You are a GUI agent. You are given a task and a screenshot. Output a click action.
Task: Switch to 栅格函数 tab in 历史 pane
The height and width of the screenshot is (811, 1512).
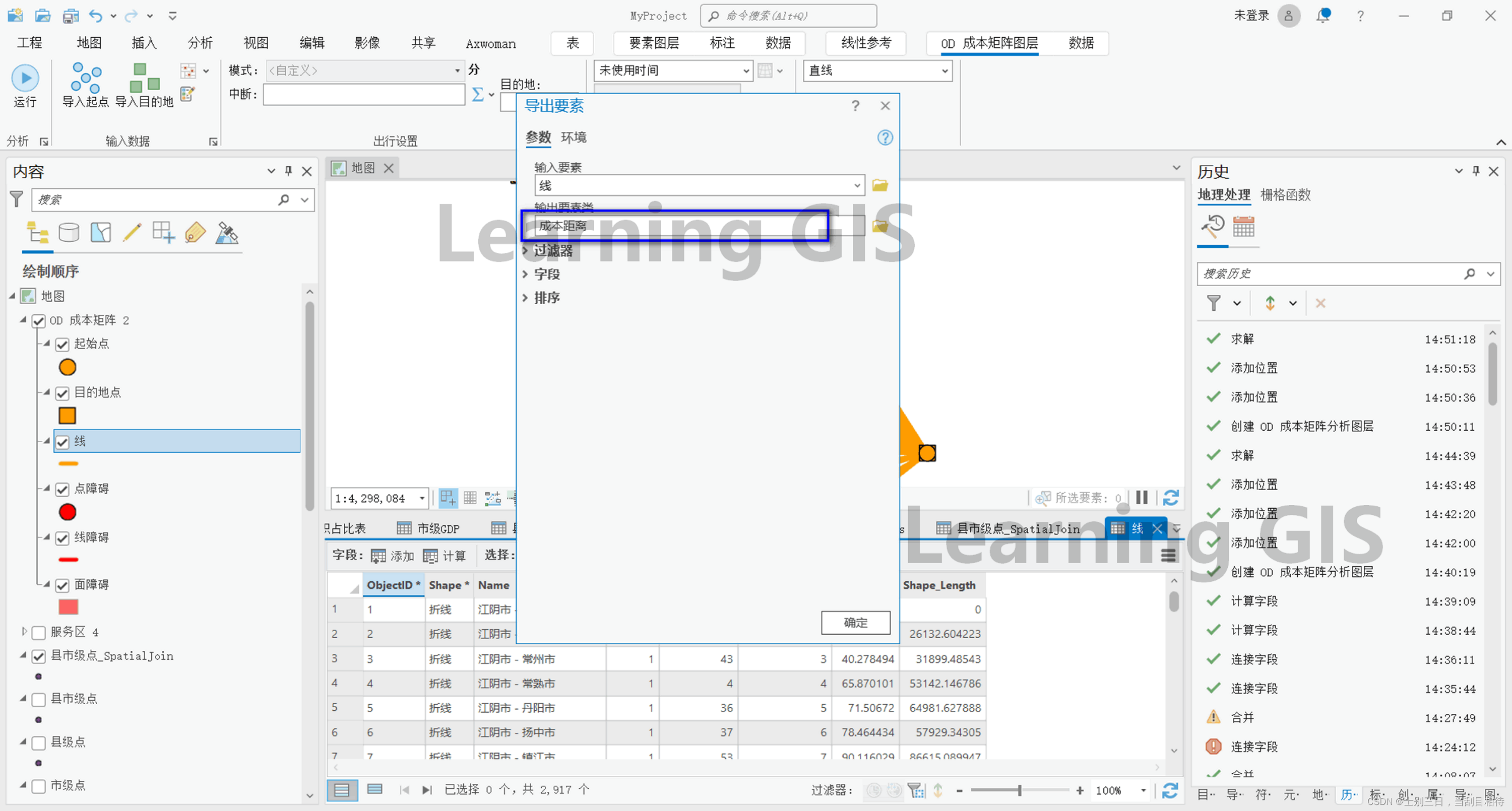click(1285, 195)
